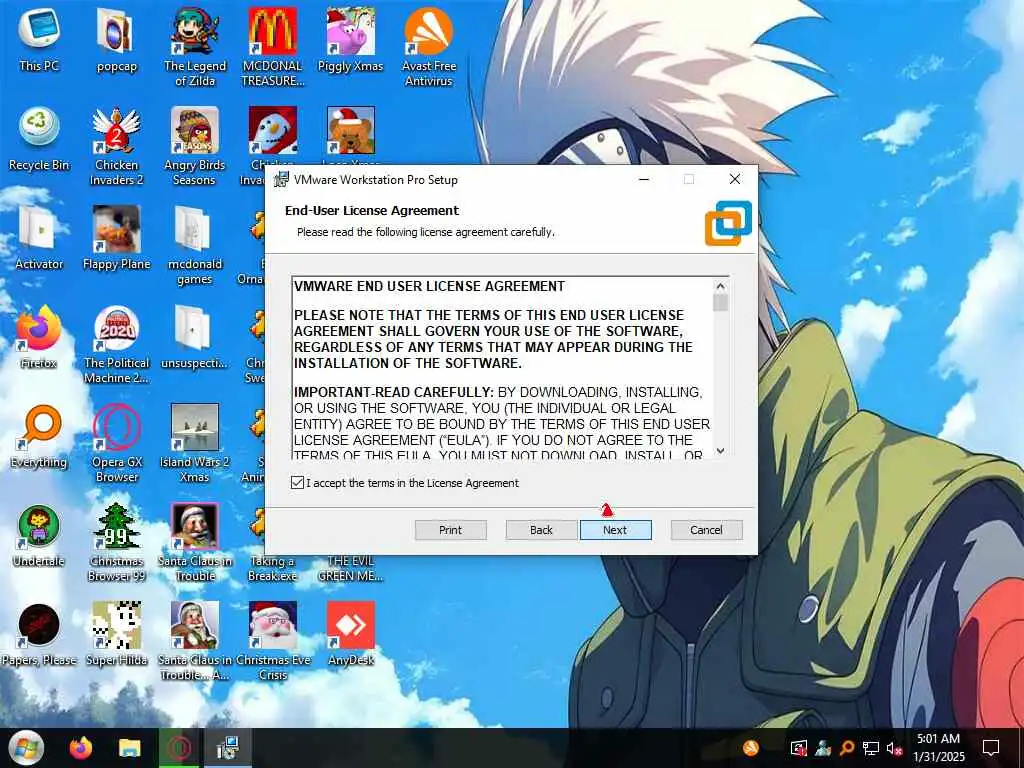Viewport: 1024px width, 768px height.
Task: Click the THE EVIL GREEN ME... label
Action: [351, 568]
